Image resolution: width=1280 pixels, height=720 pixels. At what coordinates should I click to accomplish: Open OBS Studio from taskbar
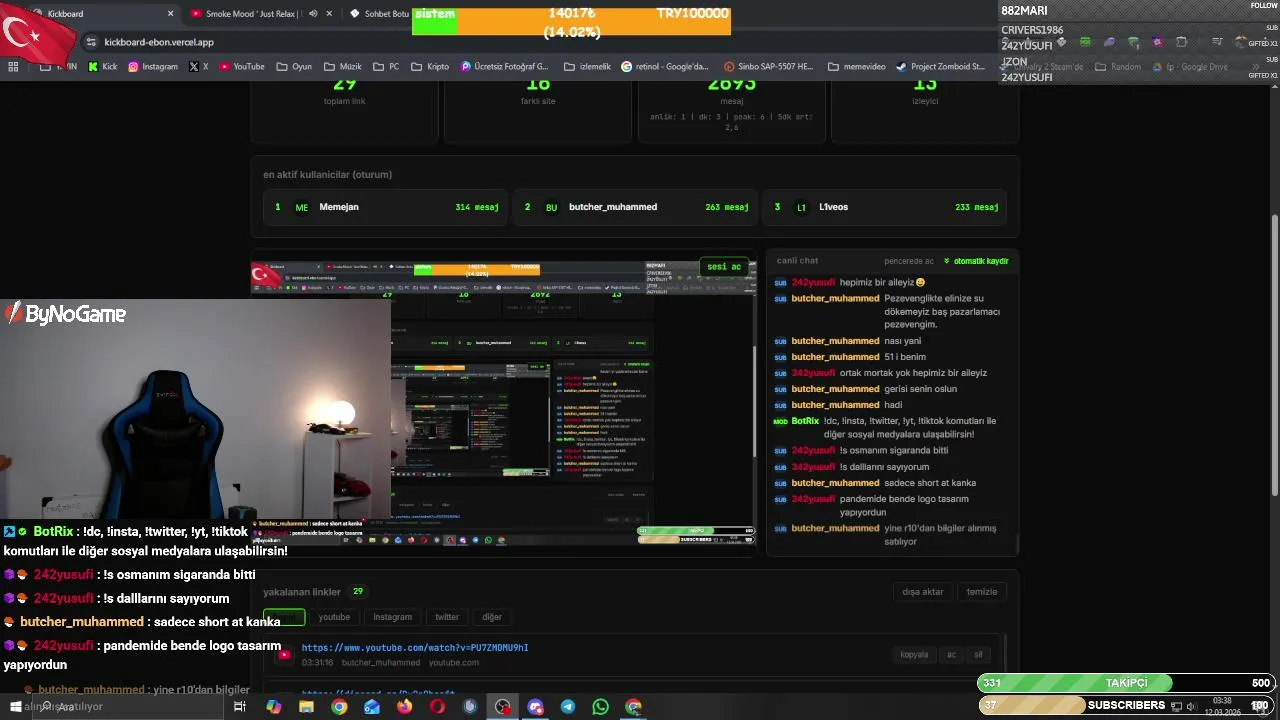pos(502,706)
